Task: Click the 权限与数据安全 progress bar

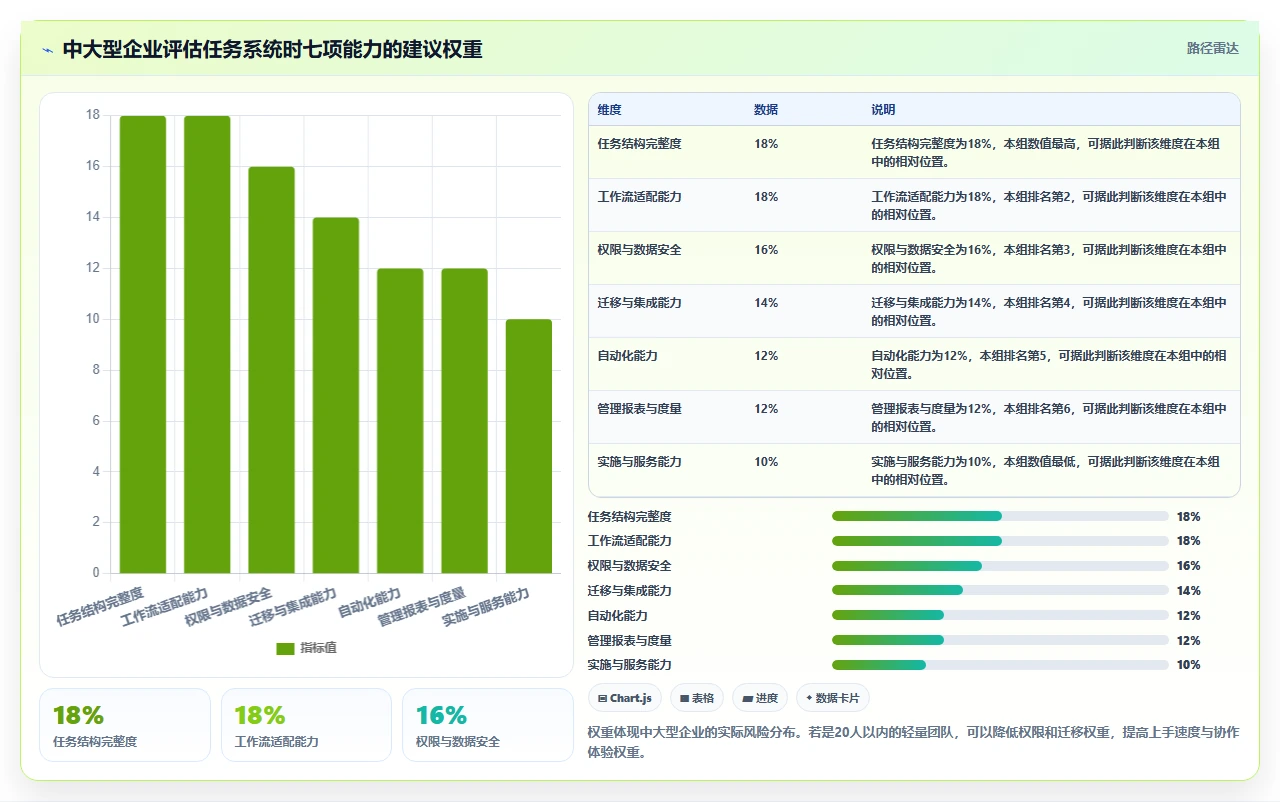Action: click(1000, 566)
